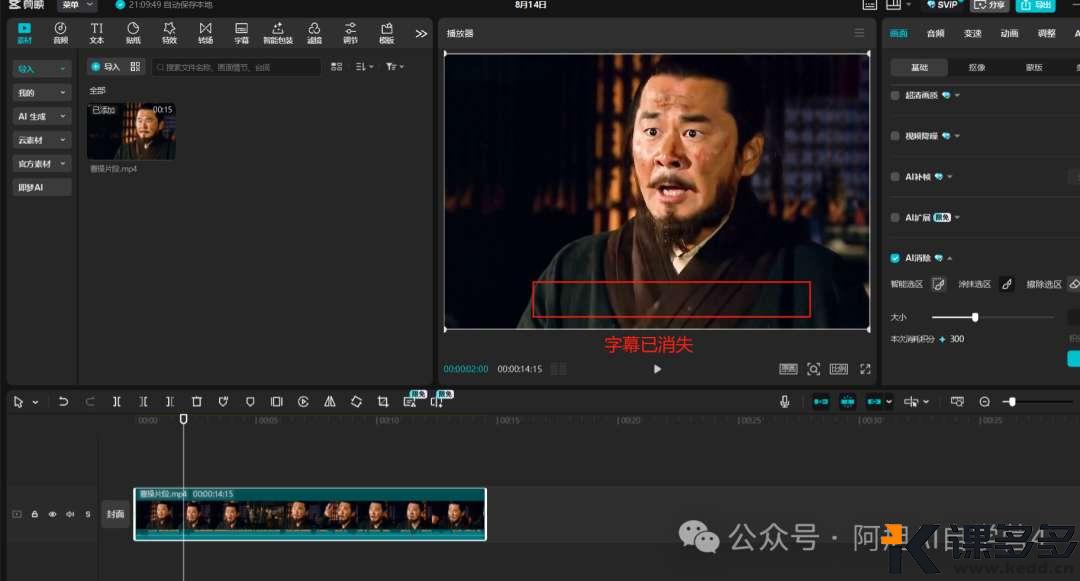
Task: Select the imported mp4 clip thumbnail
Action: tap(131, 131)
